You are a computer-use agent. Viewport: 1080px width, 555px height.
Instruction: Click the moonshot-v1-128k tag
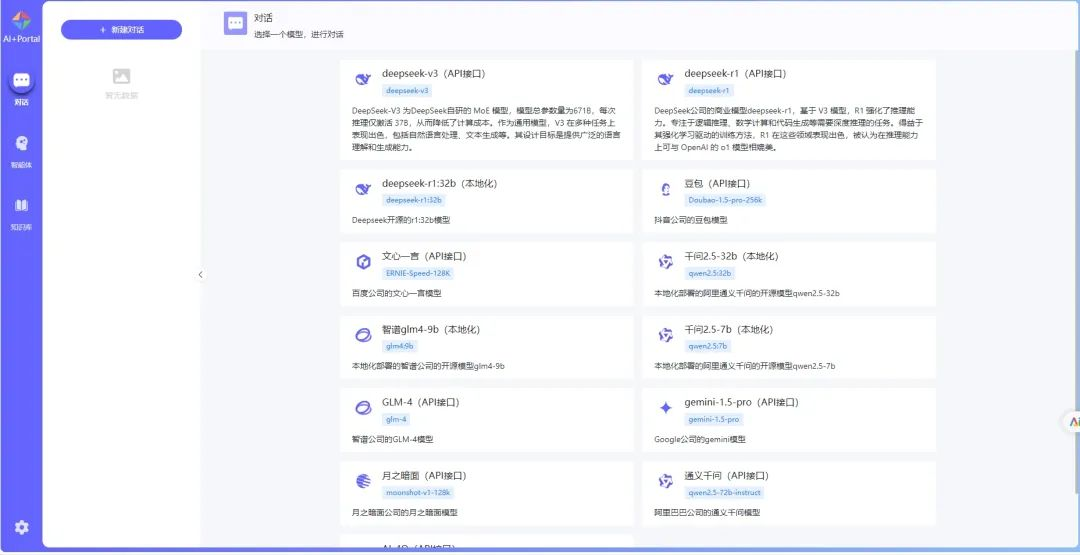(x=418, y=492)
